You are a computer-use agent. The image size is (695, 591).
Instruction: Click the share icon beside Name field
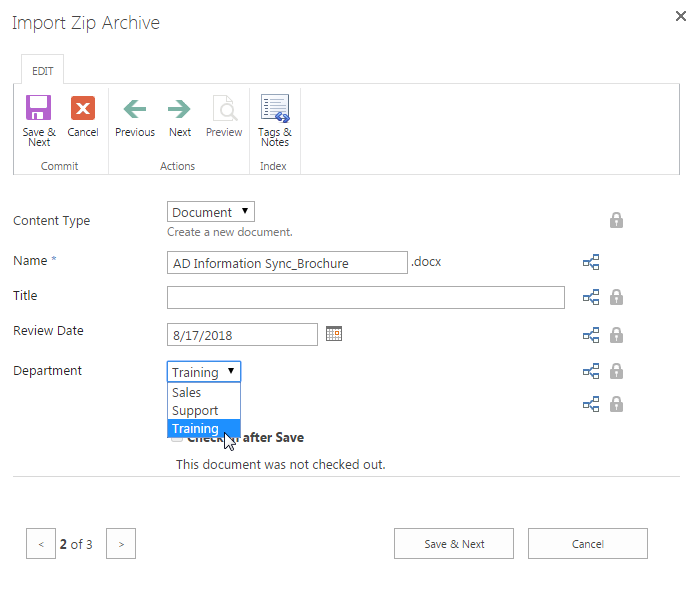(591, 263)
